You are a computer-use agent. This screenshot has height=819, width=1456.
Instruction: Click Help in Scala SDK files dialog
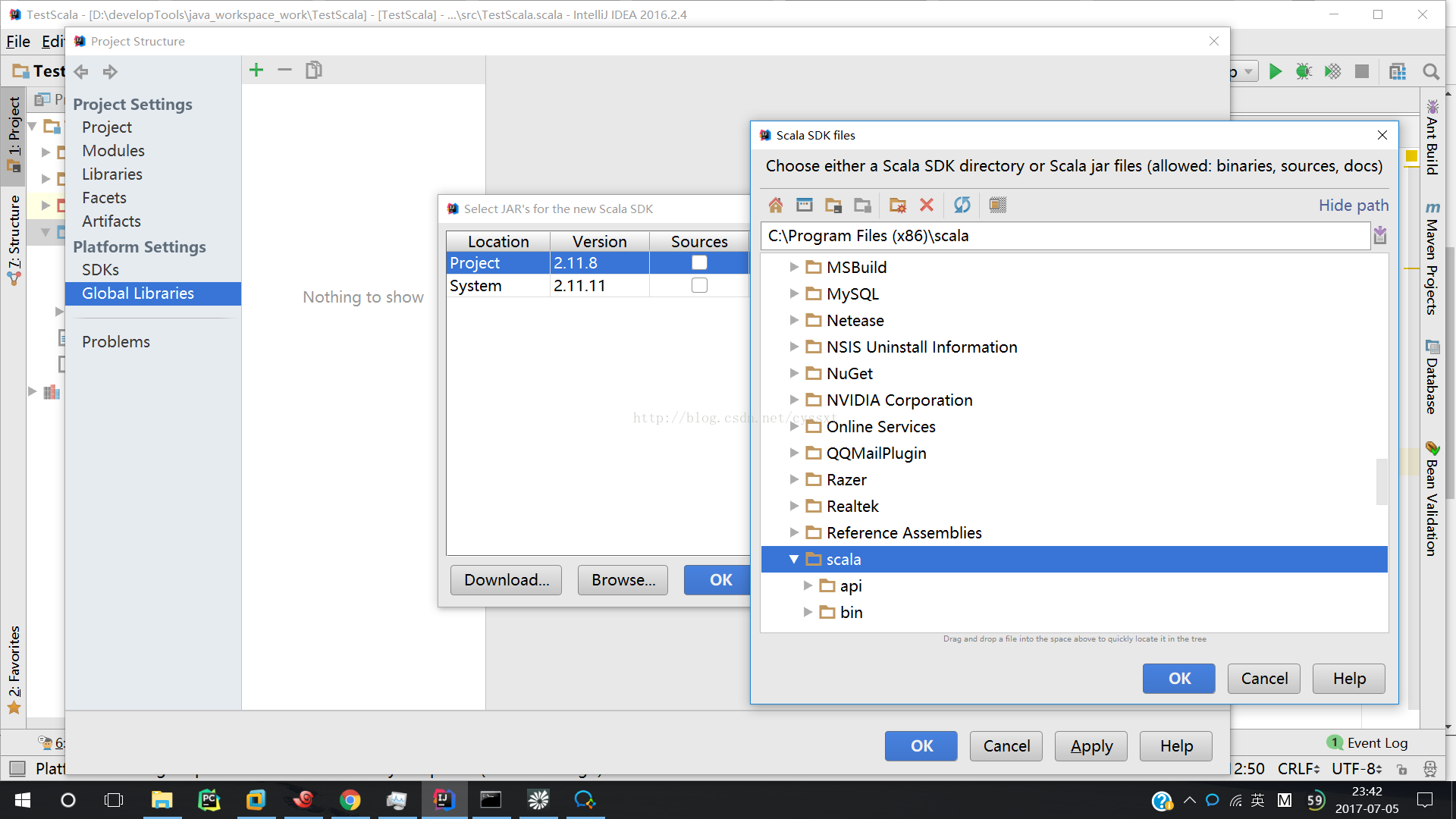[1349, 678]
